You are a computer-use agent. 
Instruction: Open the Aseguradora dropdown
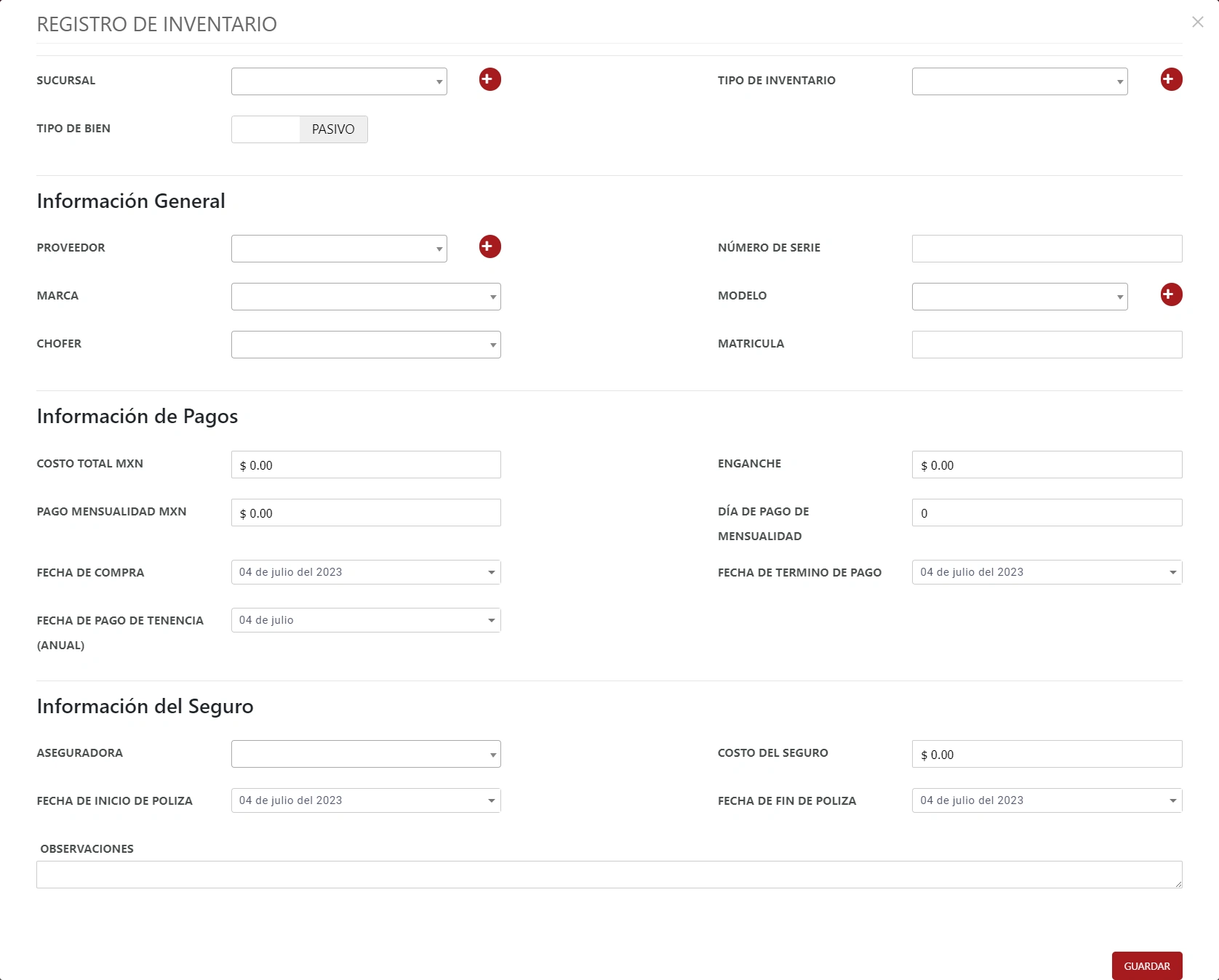point(366,754)
